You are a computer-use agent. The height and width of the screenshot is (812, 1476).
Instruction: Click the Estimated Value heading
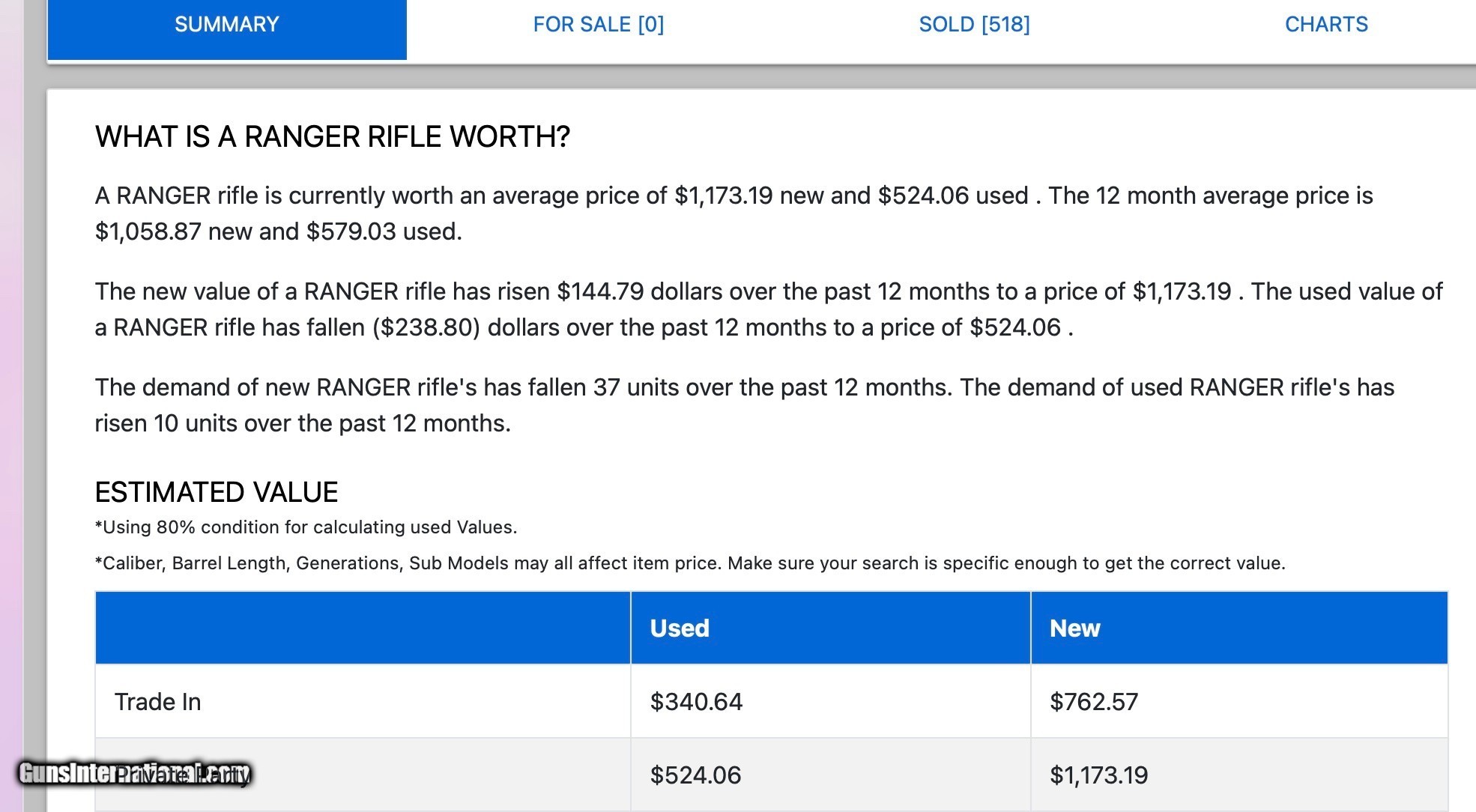pyautogui.click(x=216, y=492)
